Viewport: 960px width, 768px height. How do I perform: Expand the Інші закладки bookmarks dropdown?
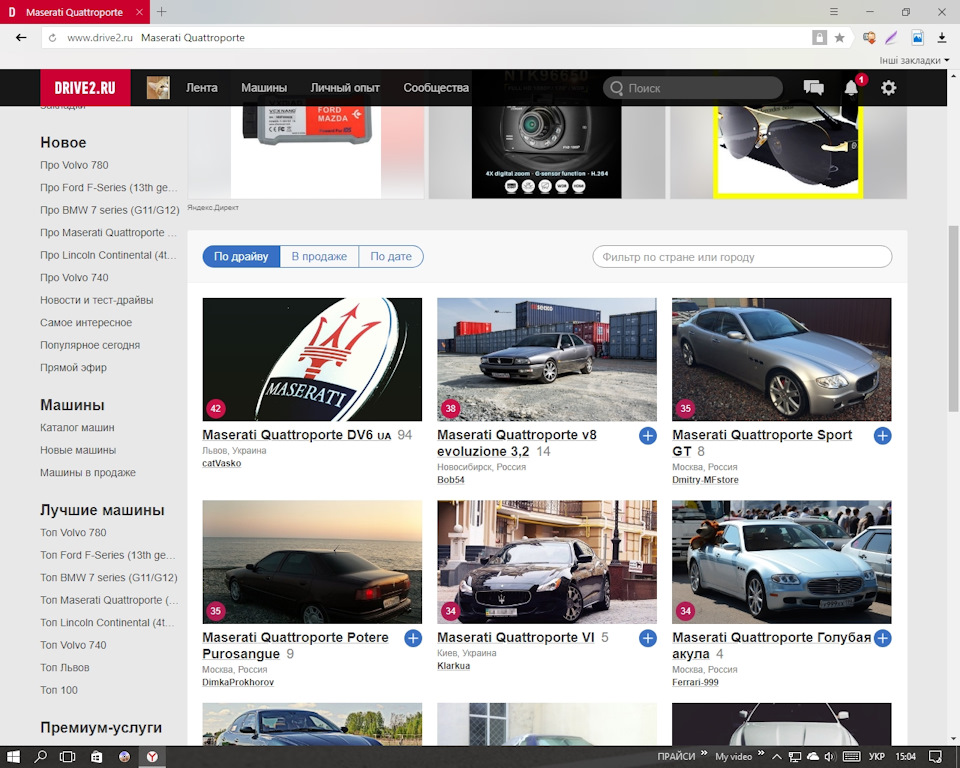914,60
